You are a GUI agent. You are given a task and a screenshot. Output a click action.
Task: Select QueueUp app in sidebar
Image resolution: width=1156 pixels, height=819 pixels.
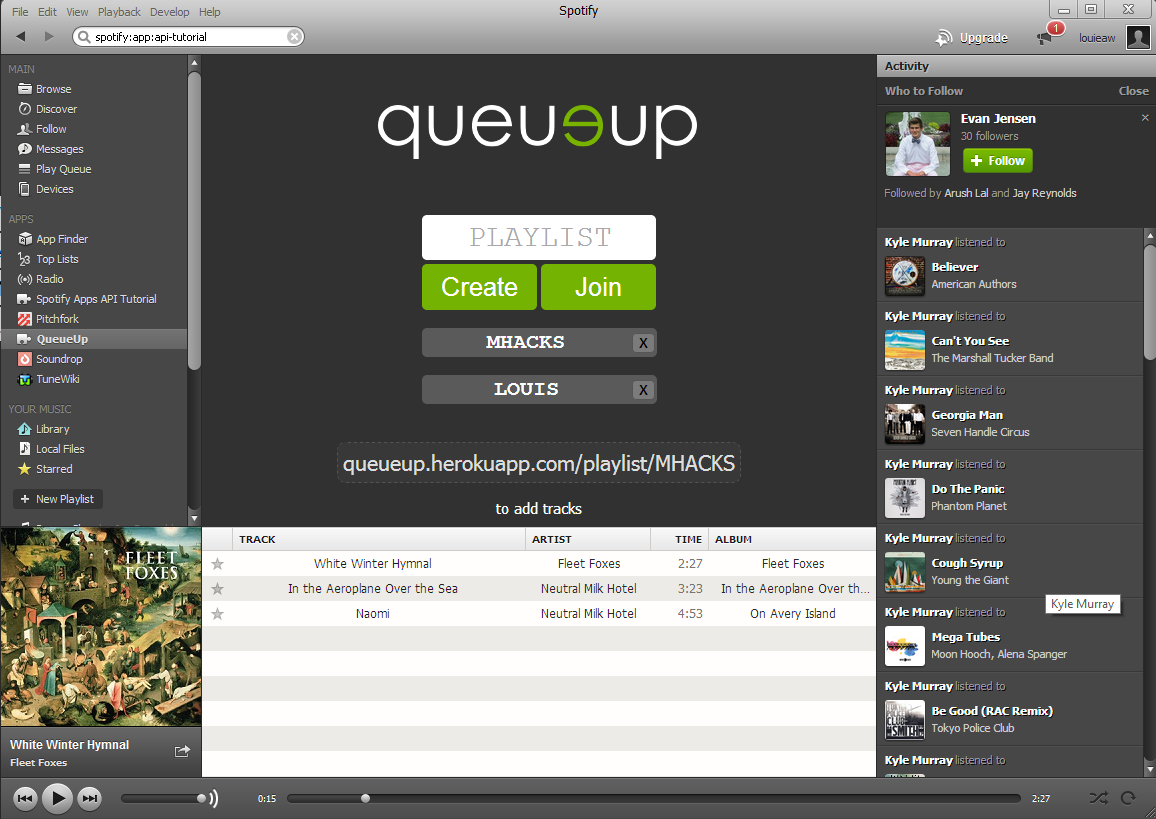[x=62, y=338]
